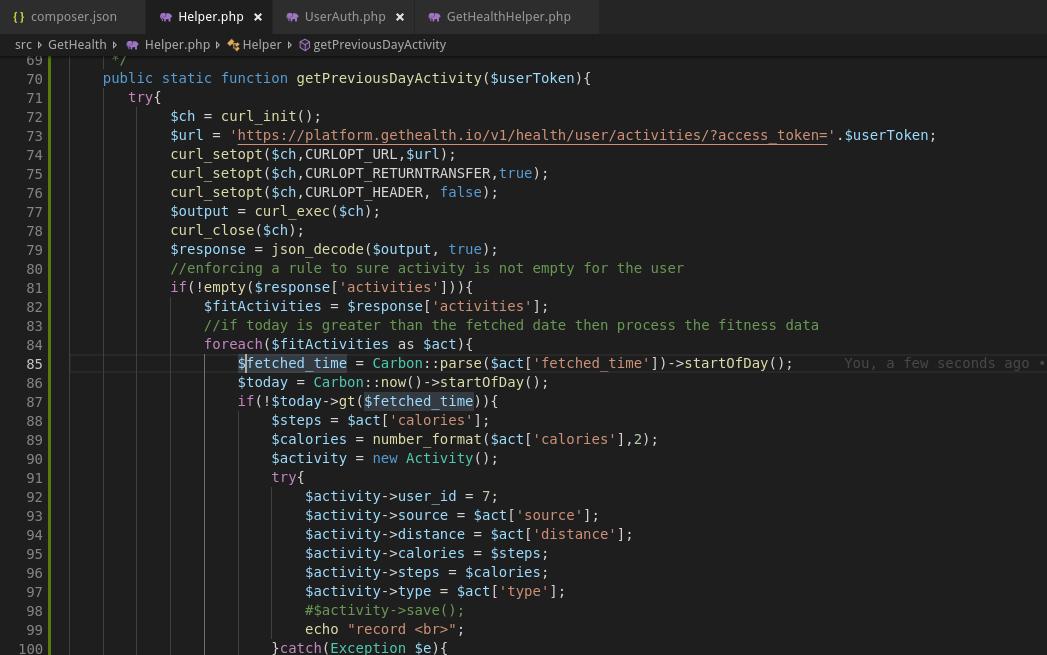
Task: Click $fitActivities variable on line 82
Action: click(262, 306)
